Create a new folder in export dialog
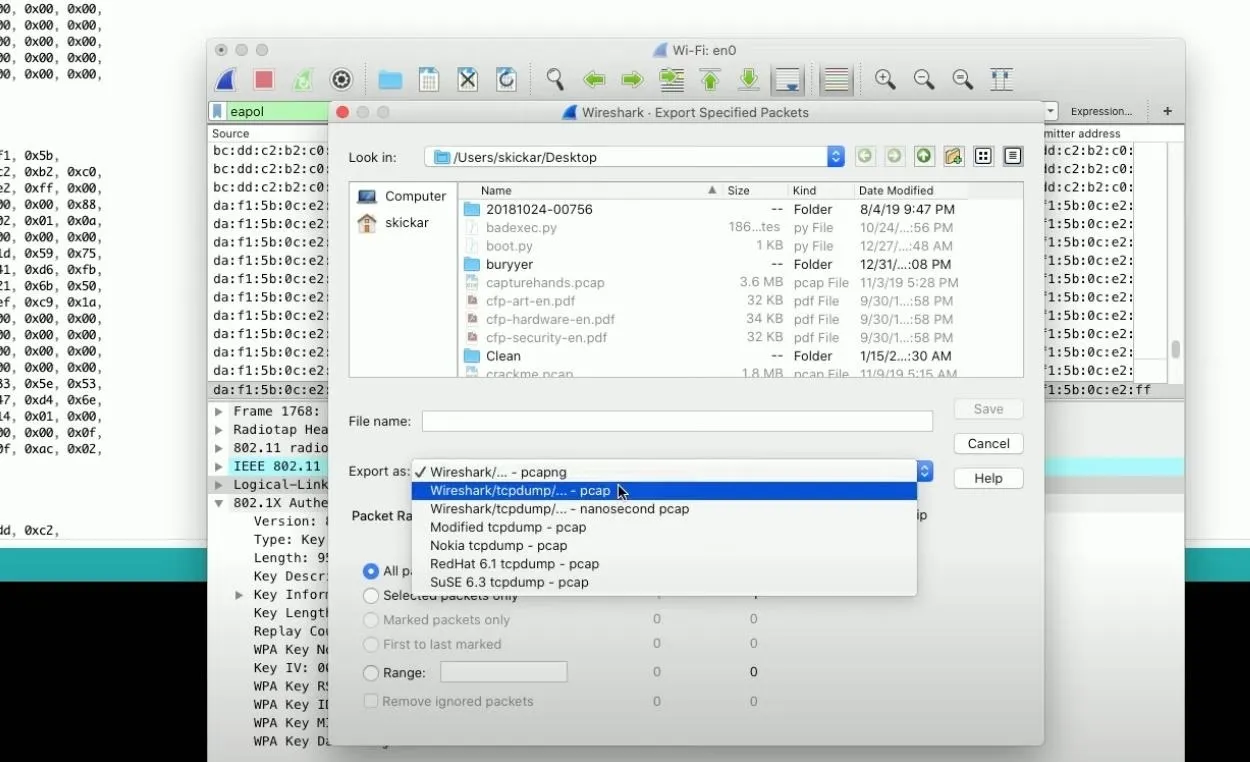The height and width of the screenshot is (762, 1250). [953, 156]
